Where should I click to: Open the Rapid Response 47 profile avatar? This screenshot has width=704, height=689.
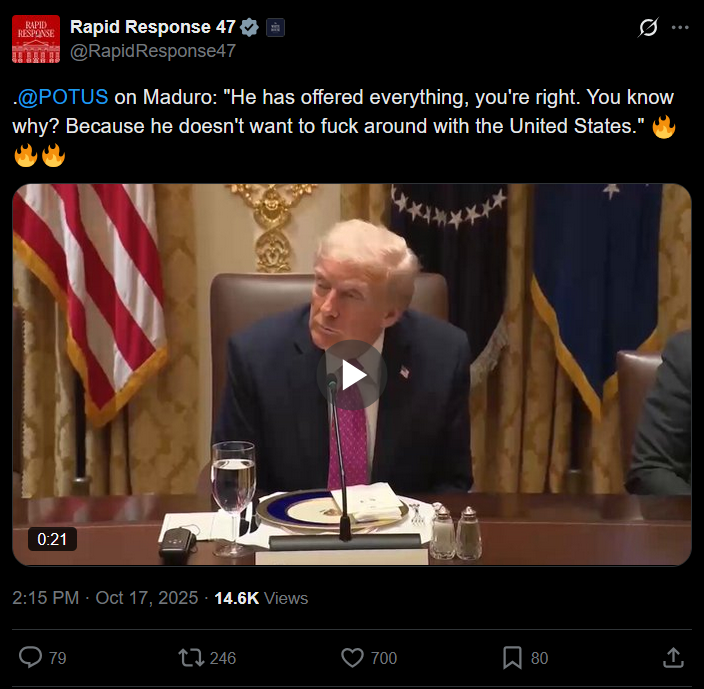36,39
